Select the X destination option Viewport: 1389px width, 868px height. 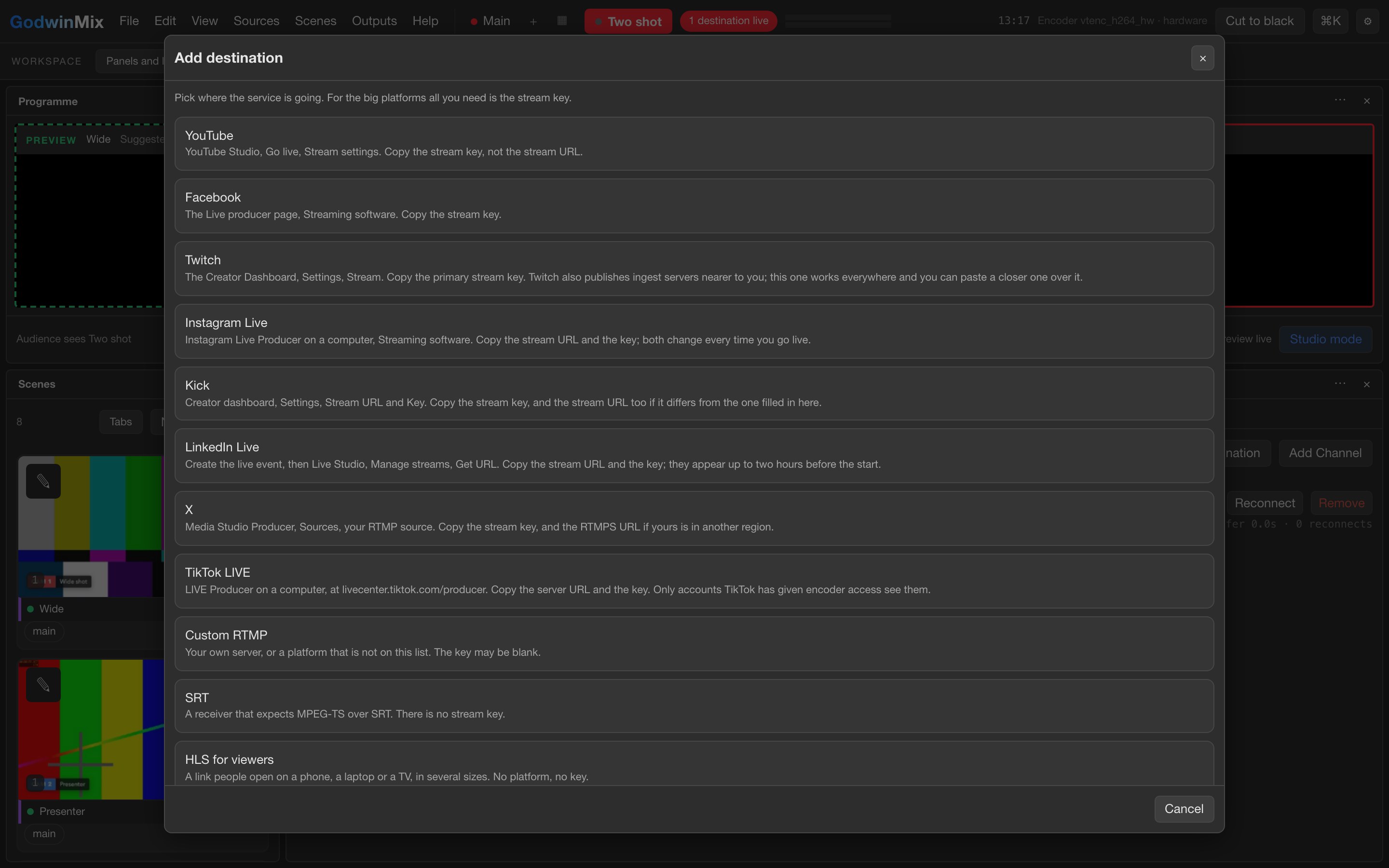(x=694, y=518)
